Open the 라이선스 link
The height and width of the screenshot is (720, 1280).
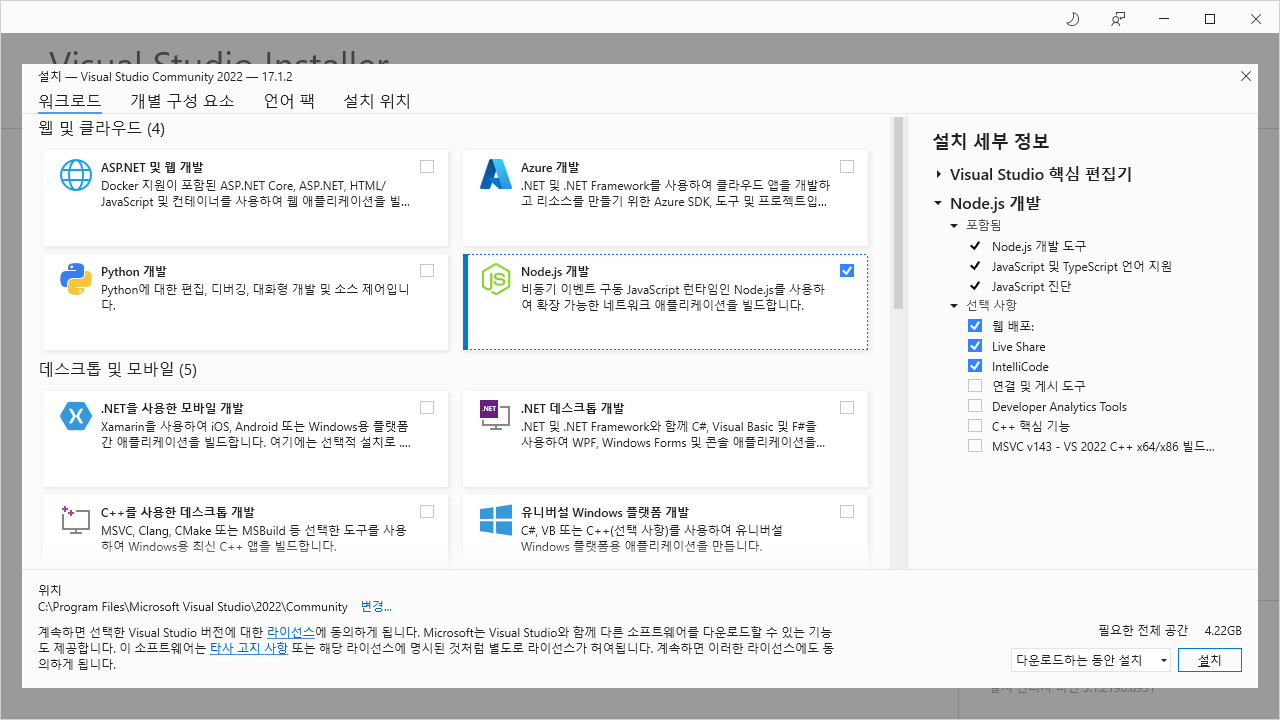(x=291, y=632)
